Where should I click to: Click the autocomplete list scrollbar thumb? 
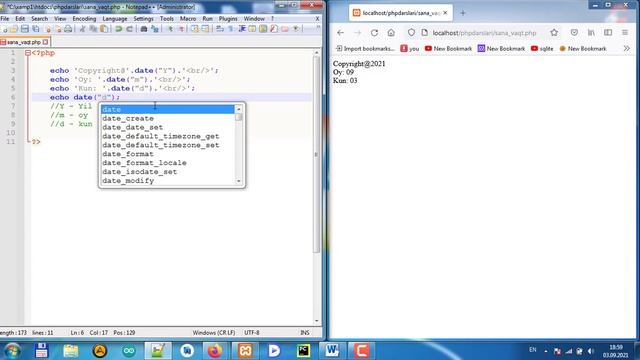coord(239,117)
